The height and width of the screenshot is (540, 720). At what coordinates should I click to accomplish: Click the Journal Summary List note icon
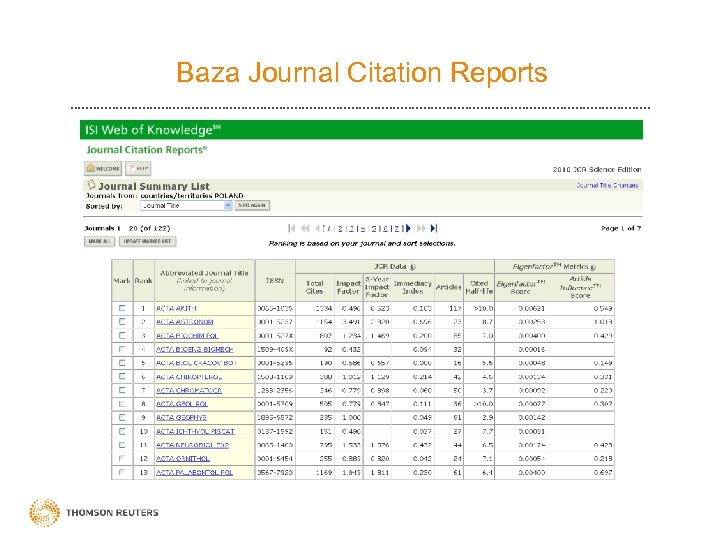pyautogui.click(x=91, y=185)
